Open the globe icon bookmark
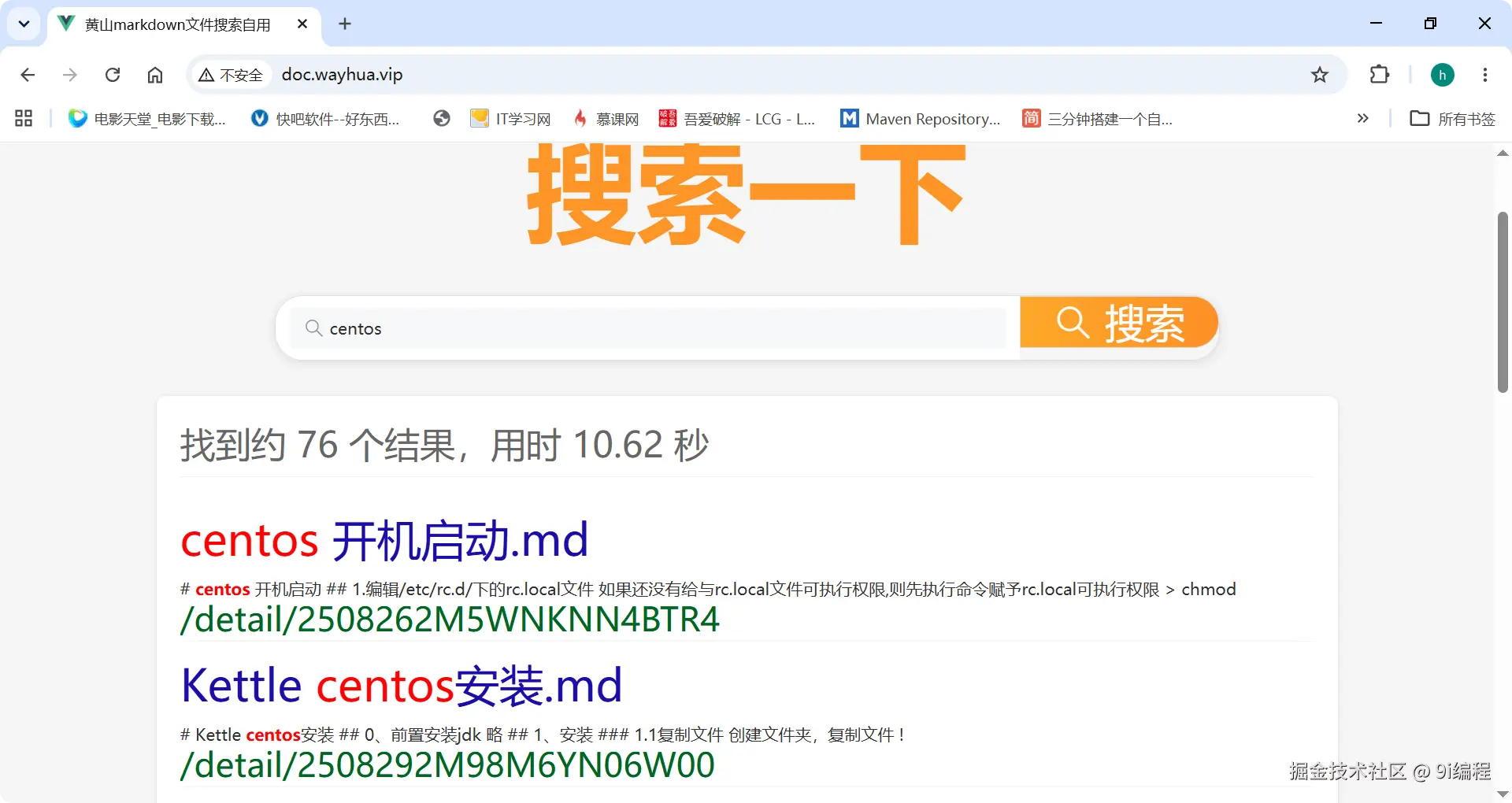Viewport: 1512px width, 803px height. [442, 119]
